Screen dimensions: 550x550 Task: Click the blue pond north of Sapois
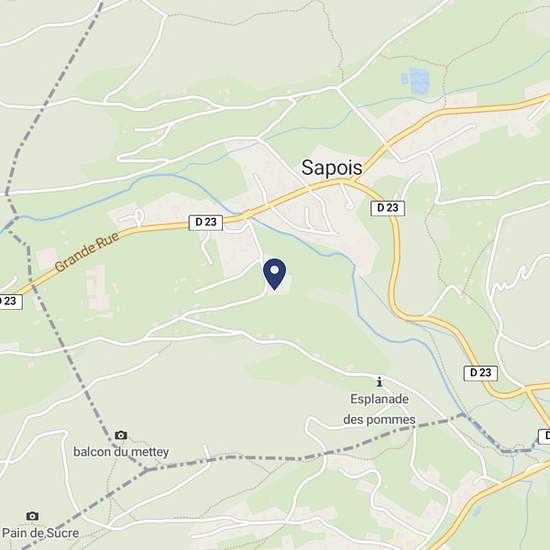click(420, 81)
